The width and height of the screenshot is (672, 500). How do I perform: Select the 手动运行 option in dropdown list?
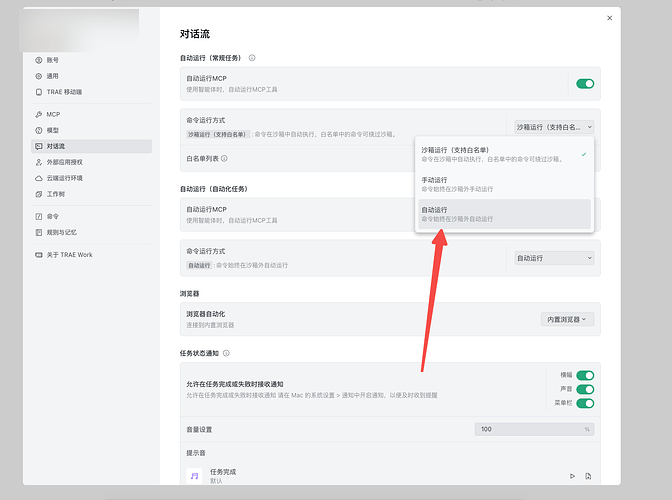pos(504,184)
